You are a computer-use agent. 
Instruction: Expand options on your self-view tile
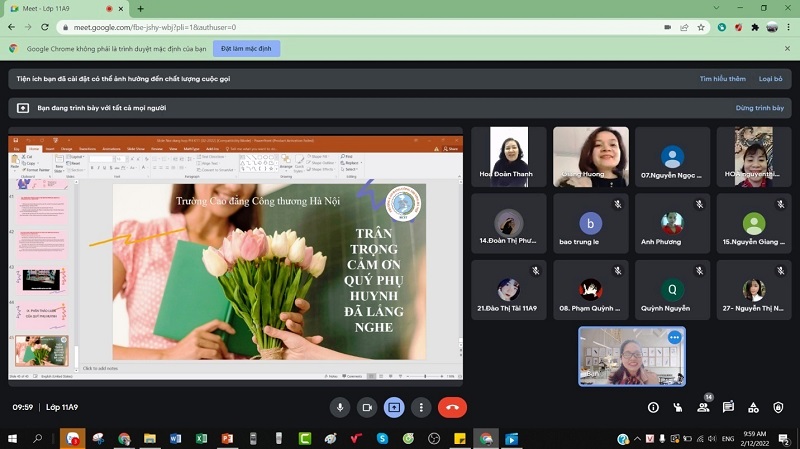click(x=674, y=338)
